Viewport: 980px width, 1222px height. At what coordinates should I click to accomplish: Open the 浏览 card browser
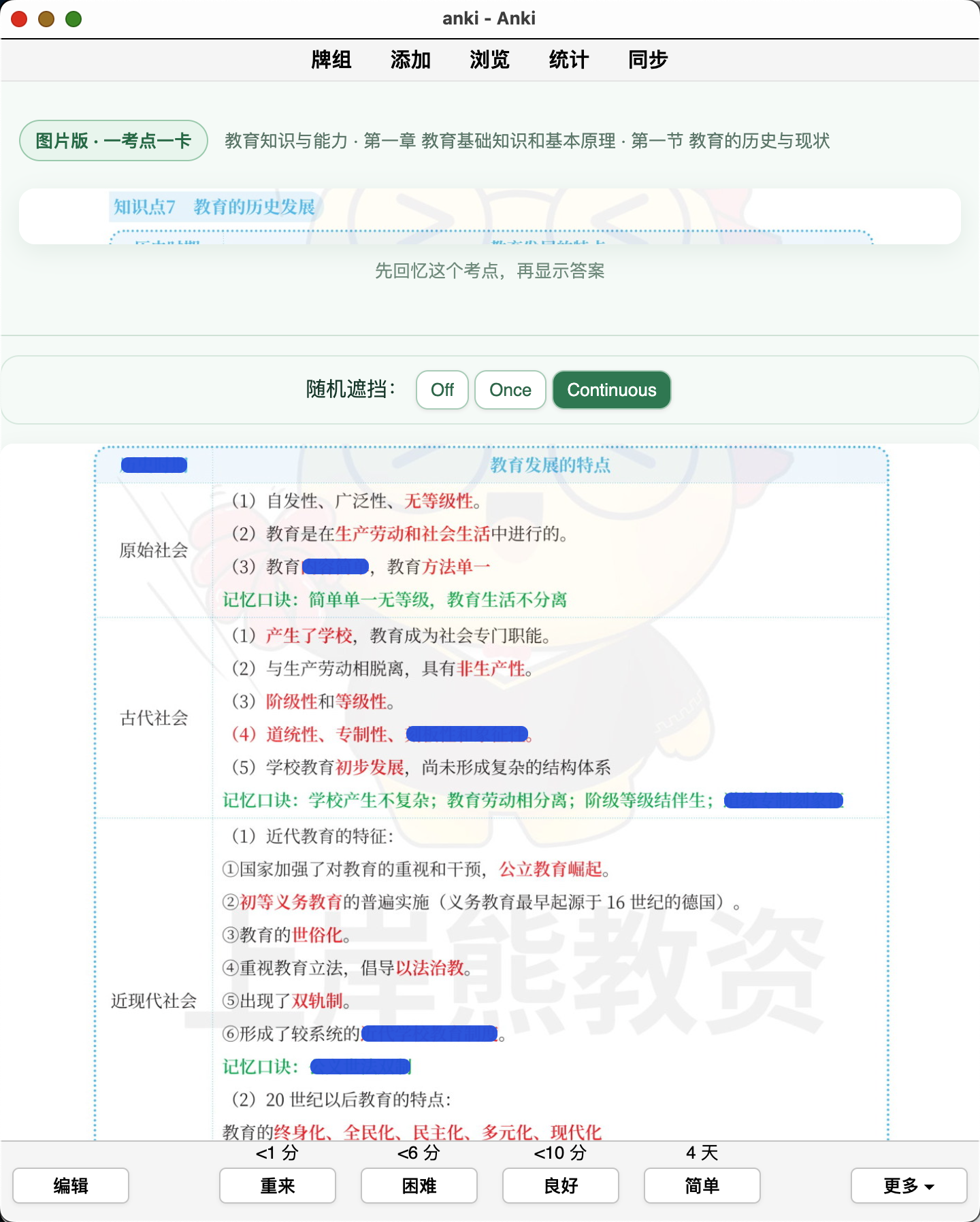[x=489, y=60]
